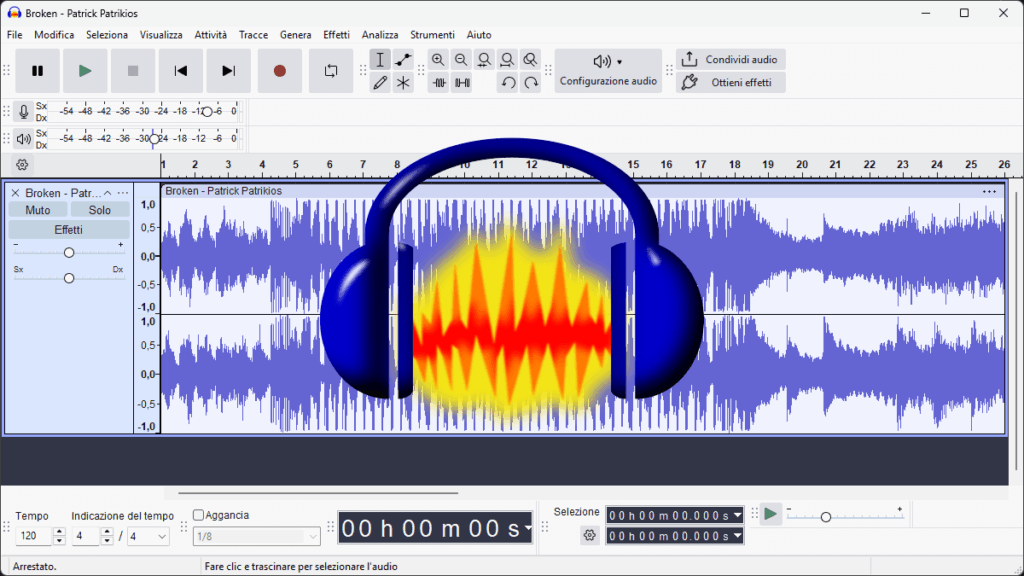Adjust the playback speed slider knob
1024x576 pixels.
tap(825, 517)
